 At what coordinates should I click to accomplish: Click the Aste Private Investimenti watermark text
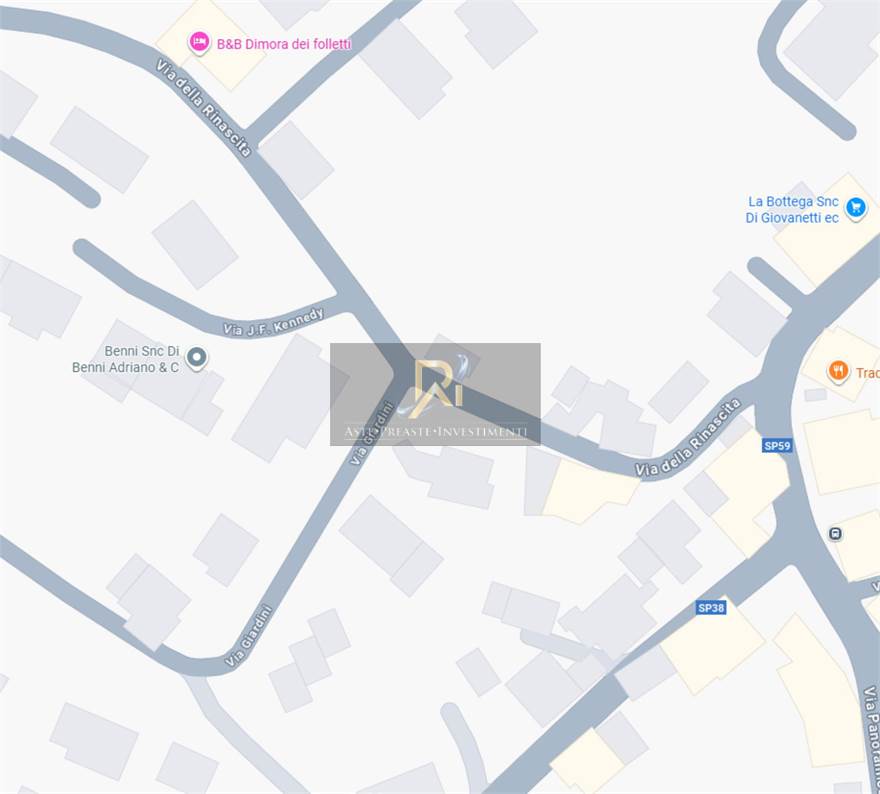coord(436,431)
